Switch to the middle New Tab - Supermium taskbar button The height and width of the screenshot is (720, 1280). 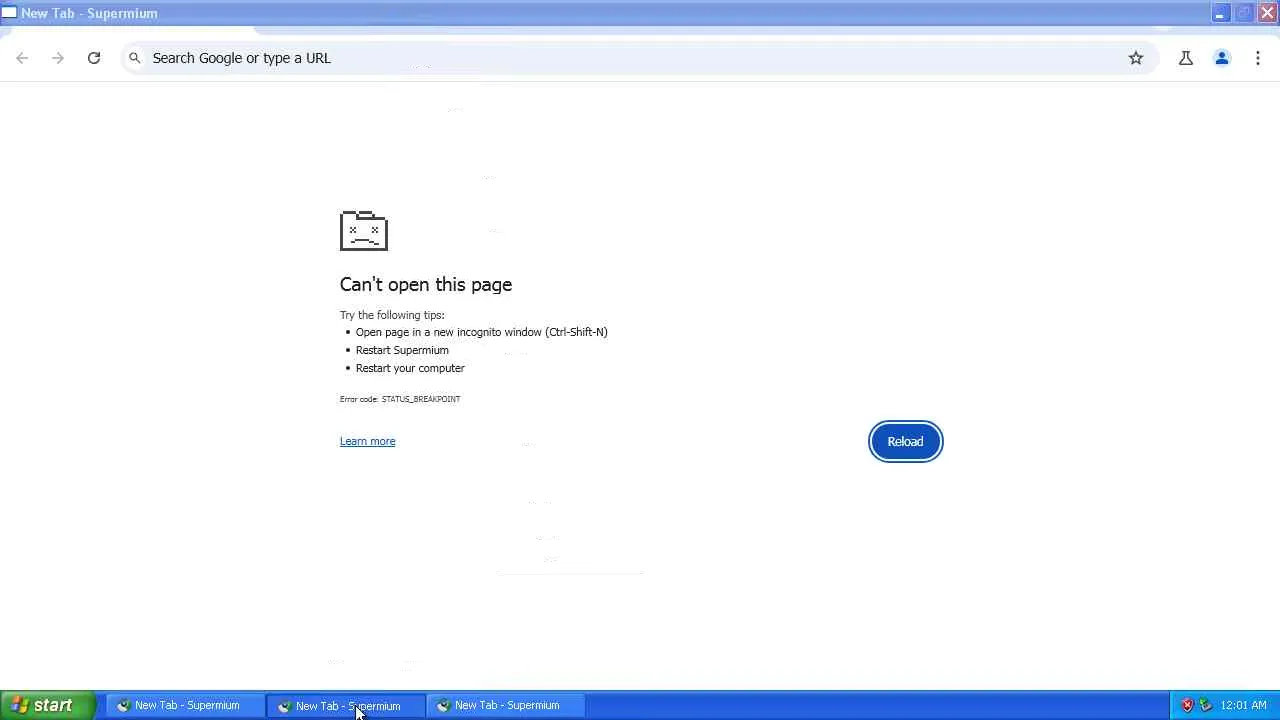pyautogui.click(x=346, y=705)
